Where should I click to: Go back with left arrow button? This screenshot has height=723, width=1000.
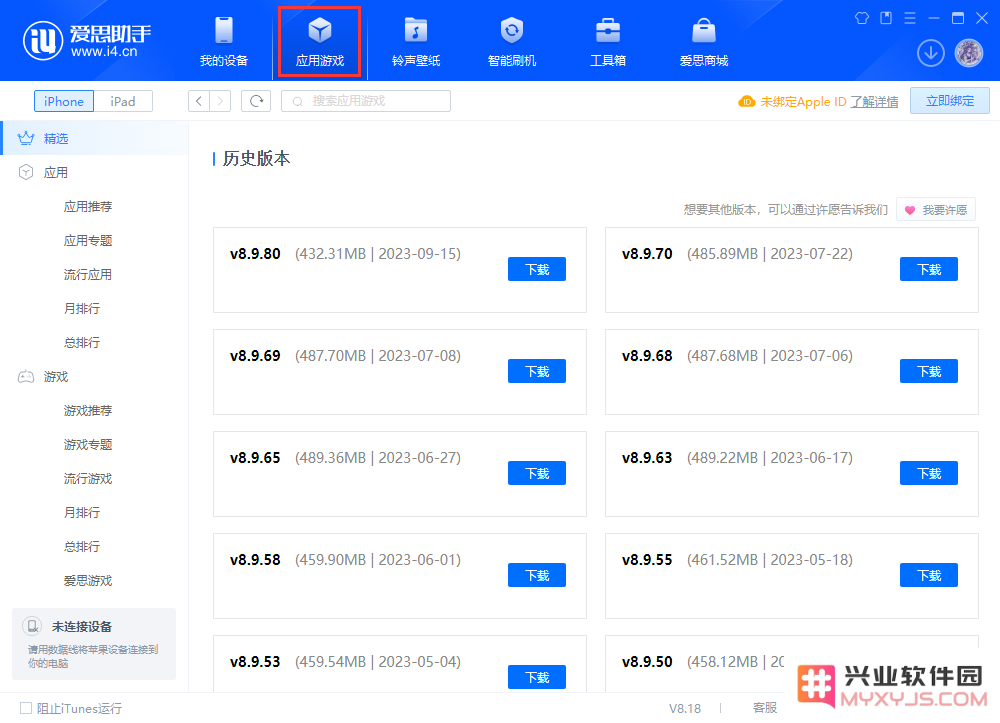pyautogui.click(x=199, y=101)
